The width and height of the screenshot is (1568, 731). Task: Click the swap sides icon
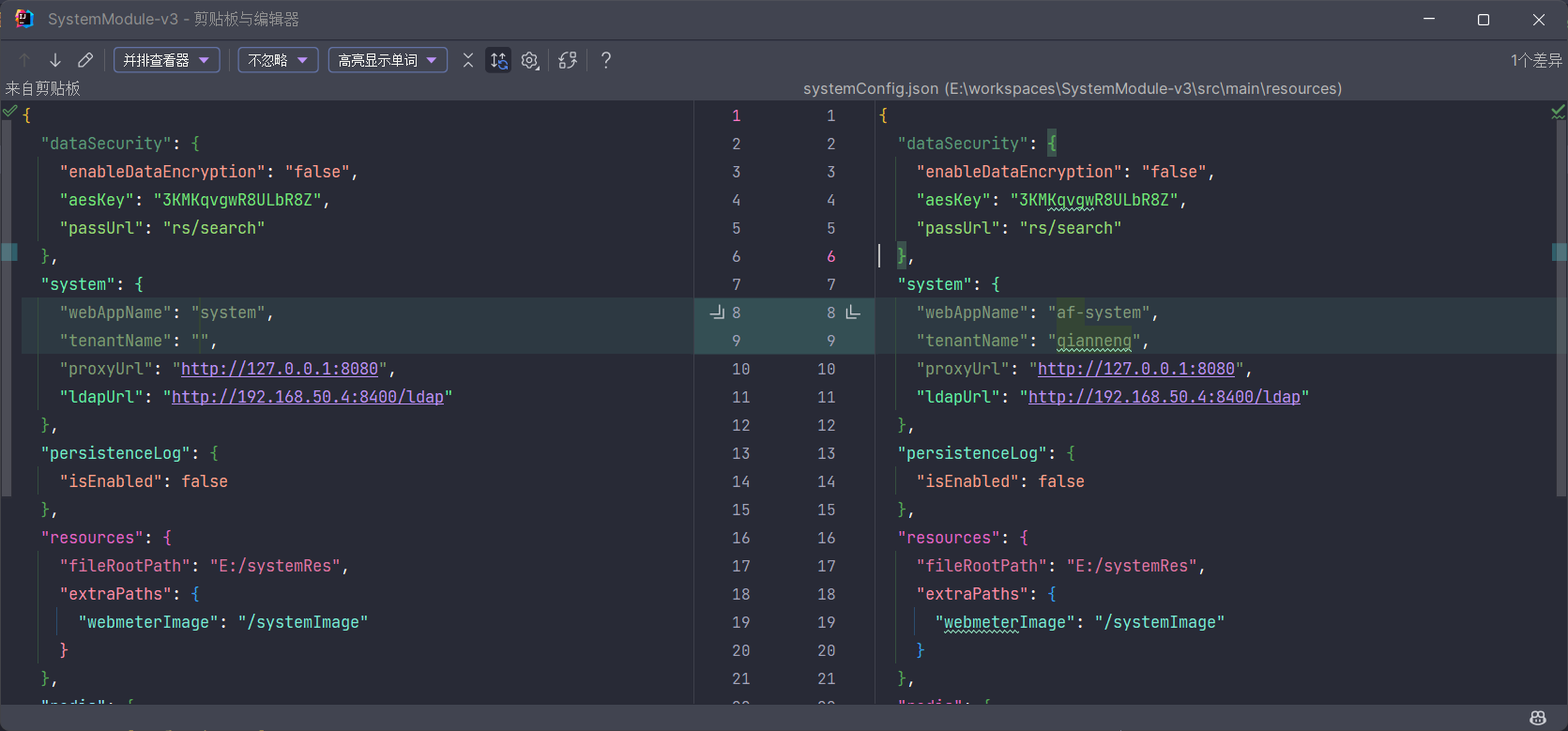pos(568,60)
